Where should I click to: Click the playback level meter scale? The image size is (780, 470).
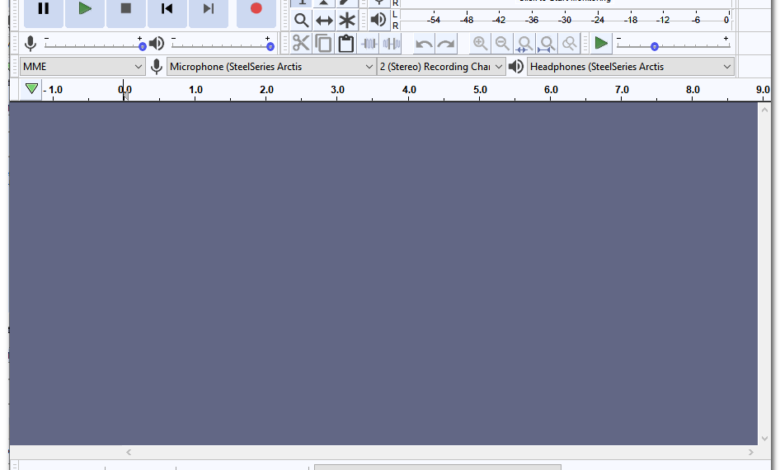(566, 20)
